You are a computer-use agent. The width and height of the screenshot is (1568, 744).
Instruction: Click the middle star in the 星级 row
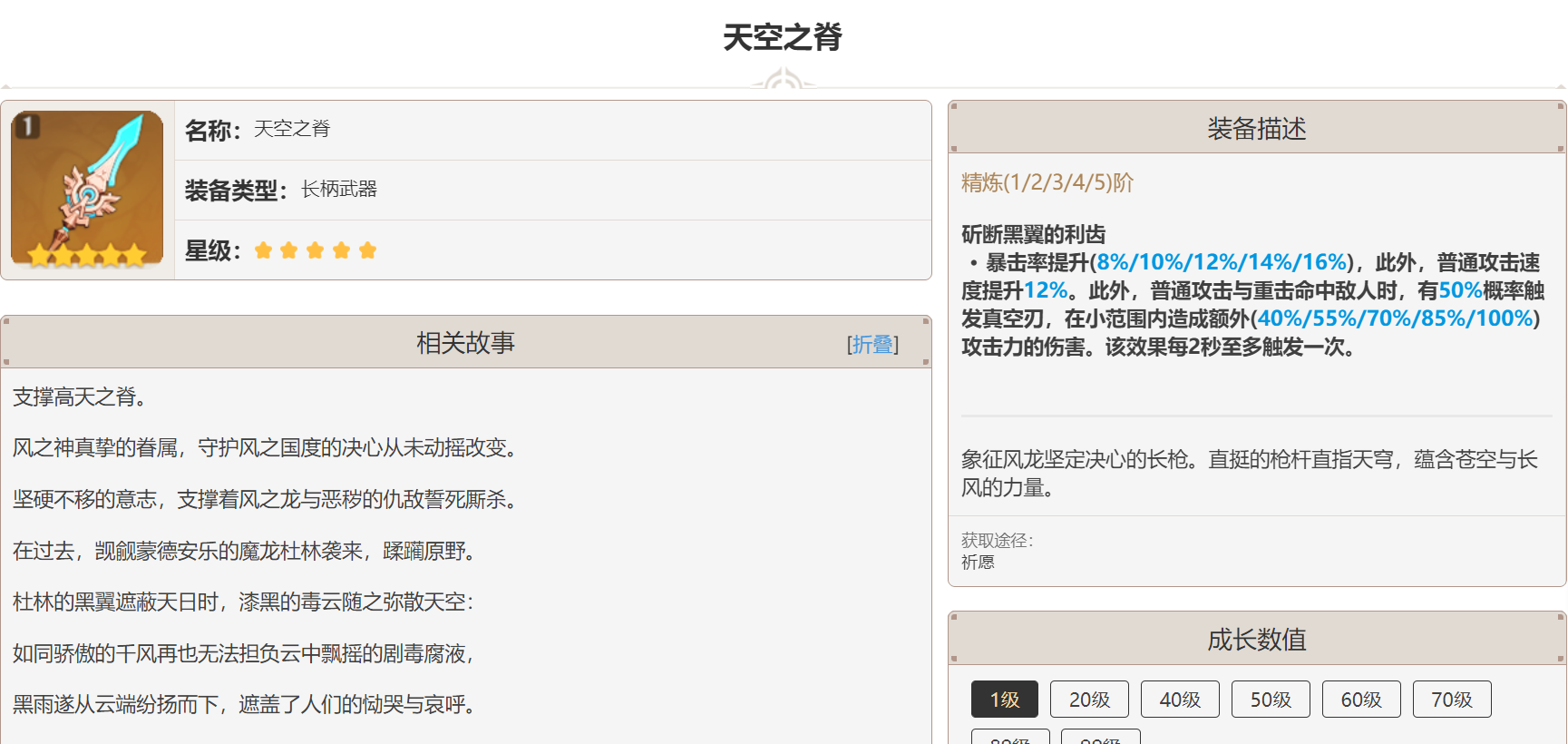(315, 250)
